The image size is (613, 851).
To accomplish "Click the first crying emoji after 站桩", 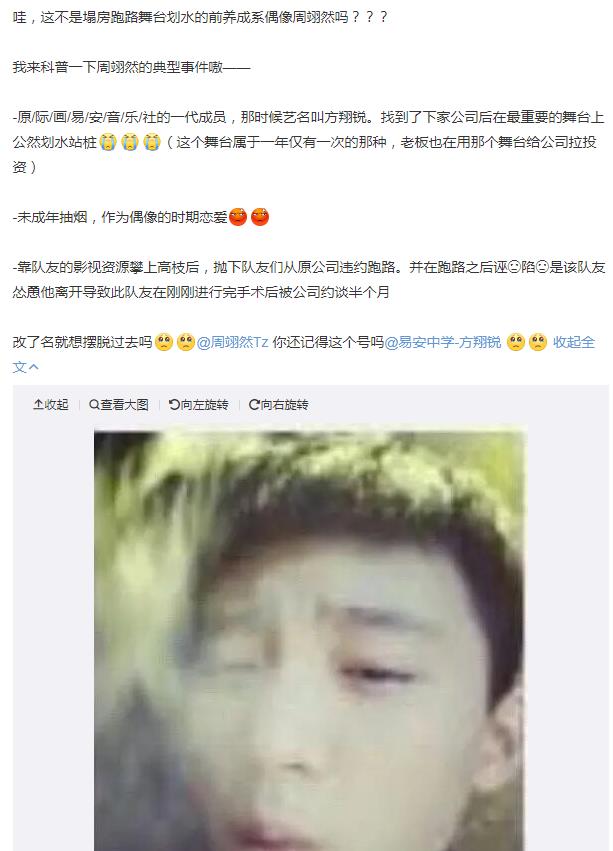I will [108, 142].
